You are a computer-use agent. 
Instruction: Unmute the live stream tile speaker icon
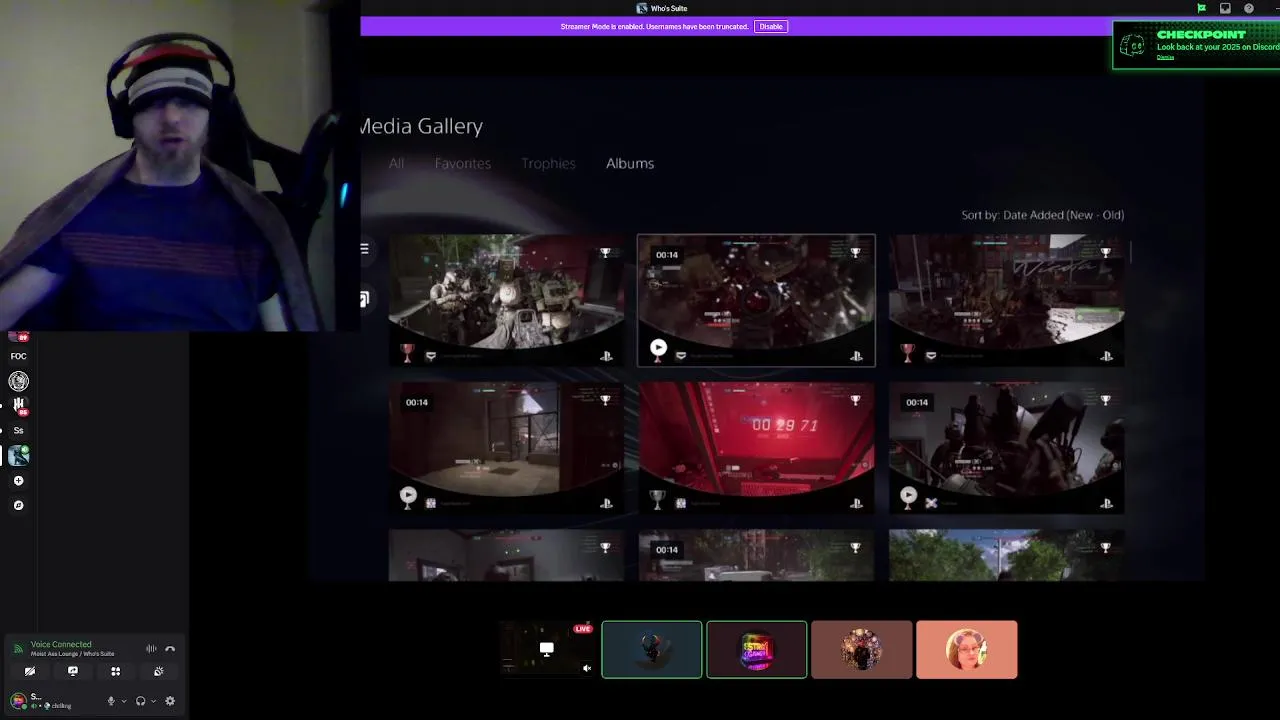coord(587,668)
